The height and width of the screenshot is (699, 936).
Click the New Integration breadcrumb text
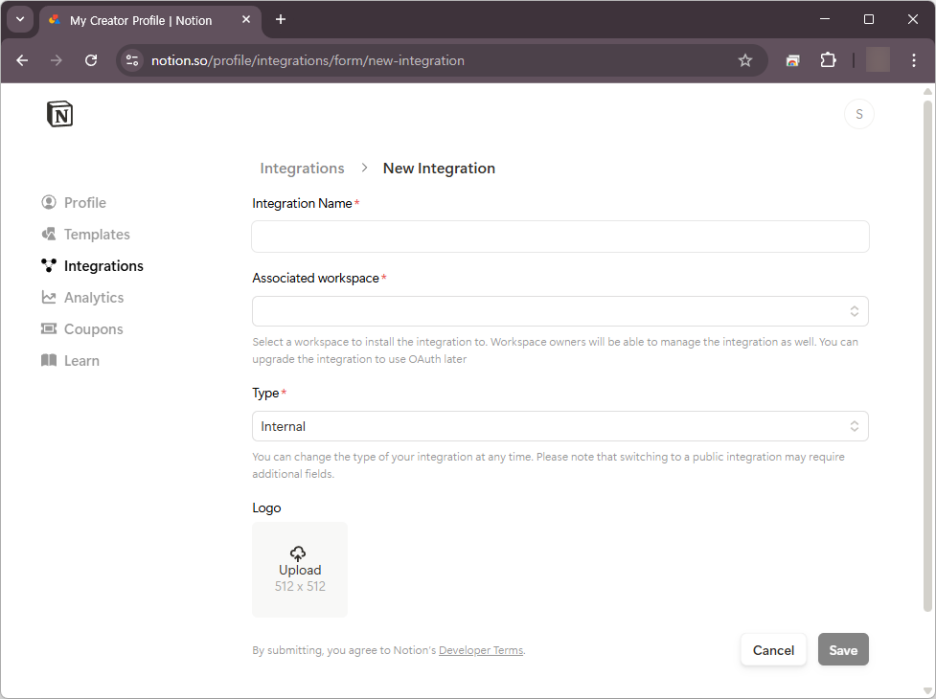point(439,168)
